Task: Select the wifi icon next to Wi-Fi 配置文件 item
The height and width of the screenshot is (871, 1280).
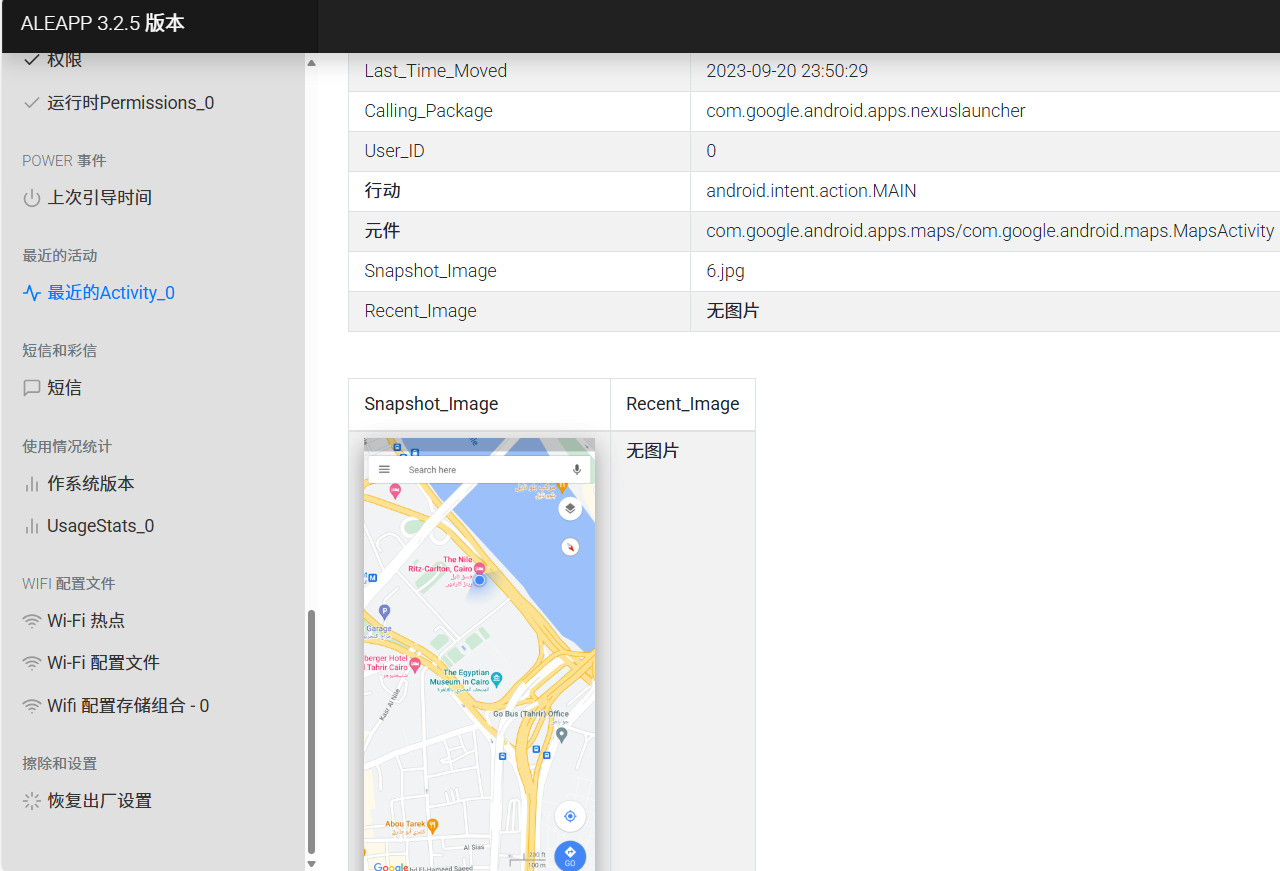Action: click(x=31, y=663)
